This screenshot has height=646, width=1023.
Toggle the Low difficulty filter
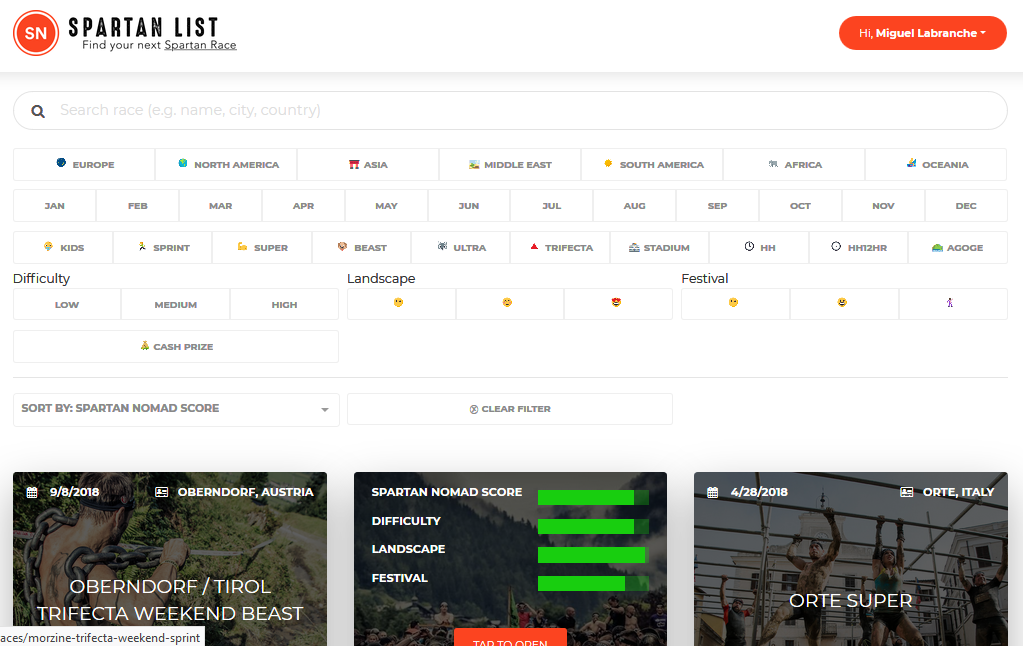pyautogui.click(x=67, y=305)
